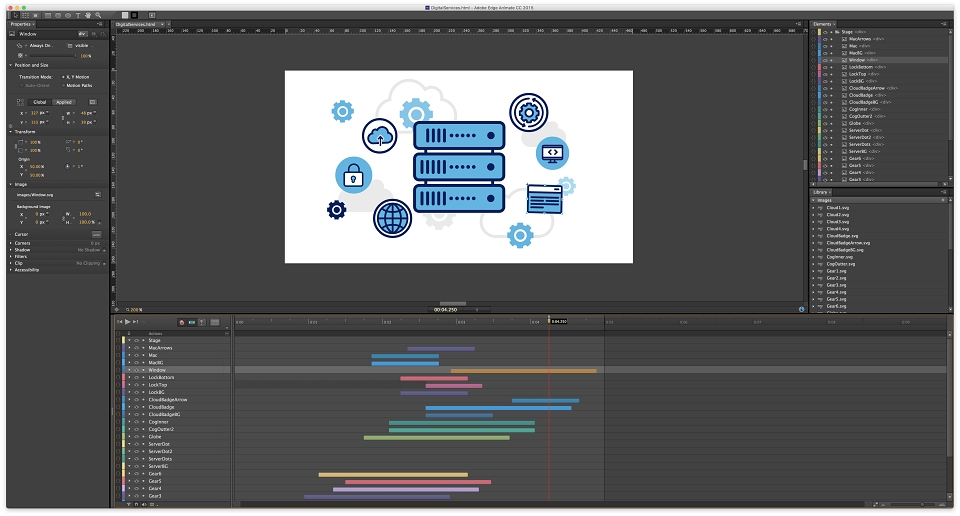
Task: Select Cloud1.svg in the Library list
Action: tap(837, 208)
